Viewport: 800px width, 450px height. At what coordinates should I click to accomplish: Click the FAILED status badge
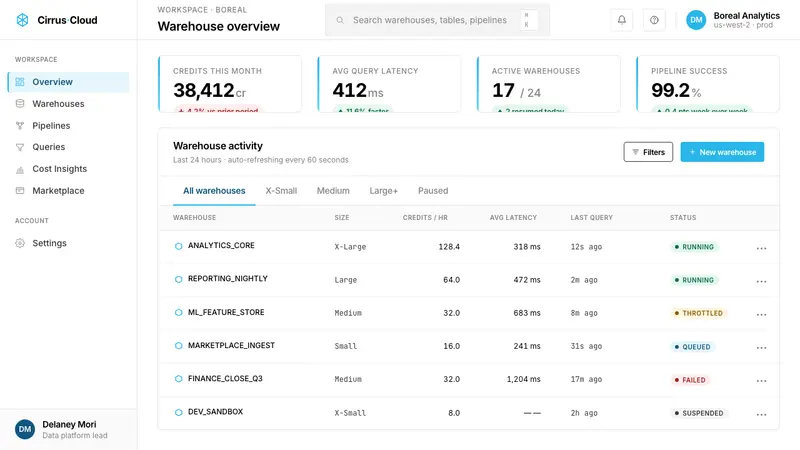(690, 380)
